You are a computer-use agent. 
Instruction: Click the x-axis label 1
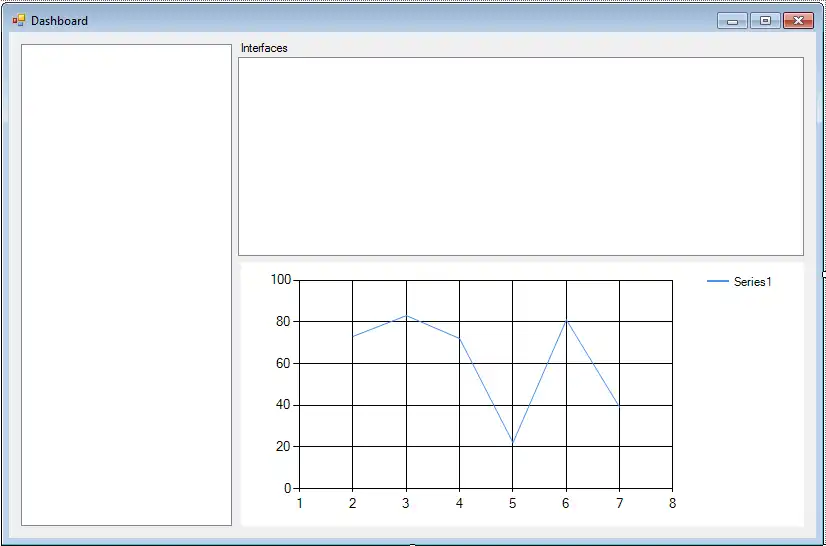coord(300,504)
